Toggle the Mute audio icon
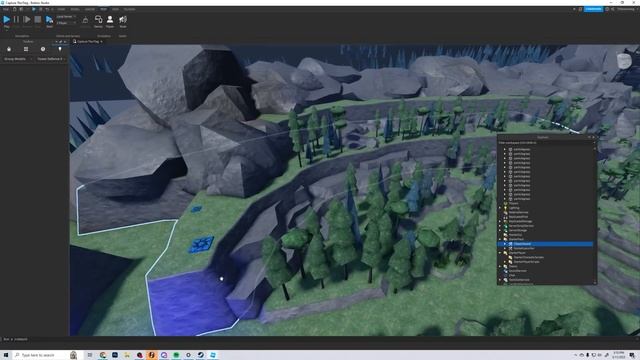 pos(123,21)
